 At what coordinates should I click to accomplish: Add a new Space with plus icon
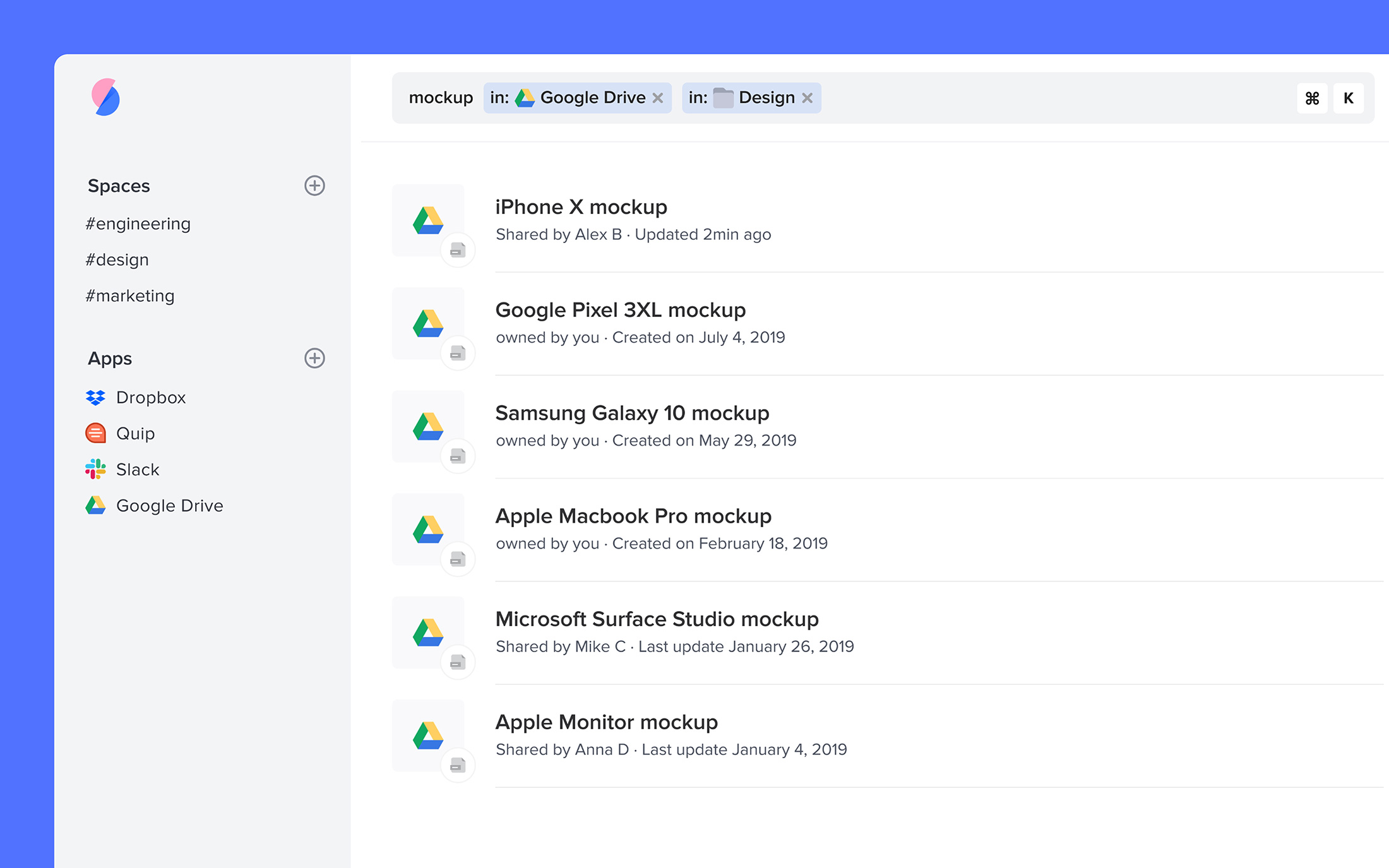(314, 186)
